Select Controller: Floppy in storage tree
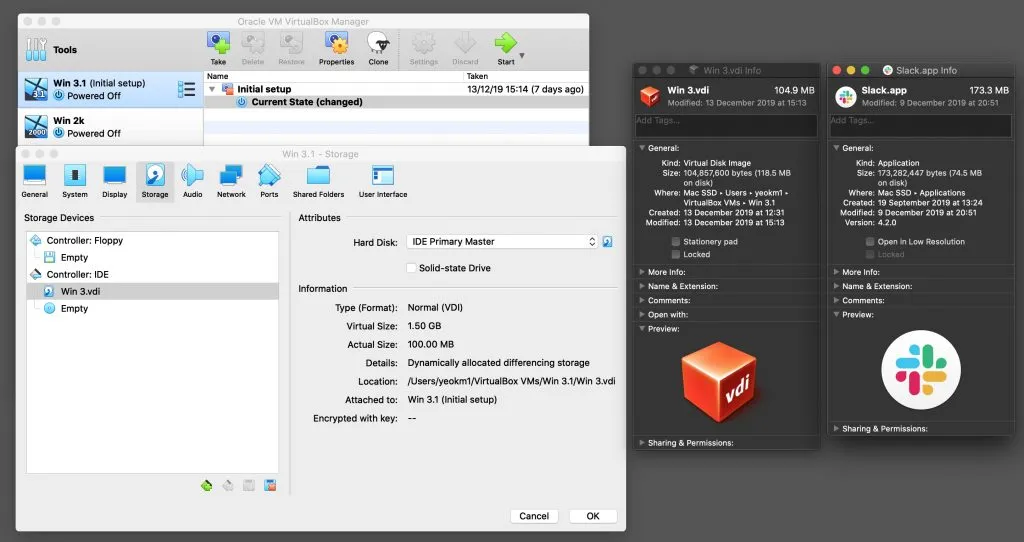Screen dimensions: 1024x542 tap(152, 240)
